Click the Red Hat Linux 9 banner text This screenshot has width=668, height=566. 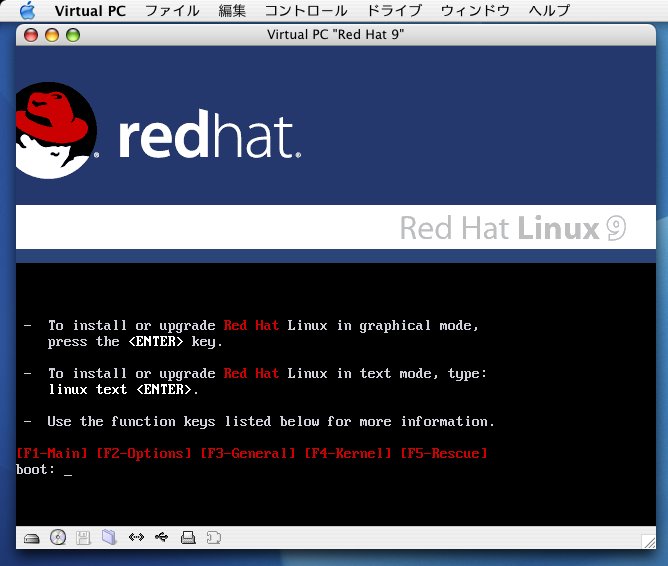[x=513, y=228]
